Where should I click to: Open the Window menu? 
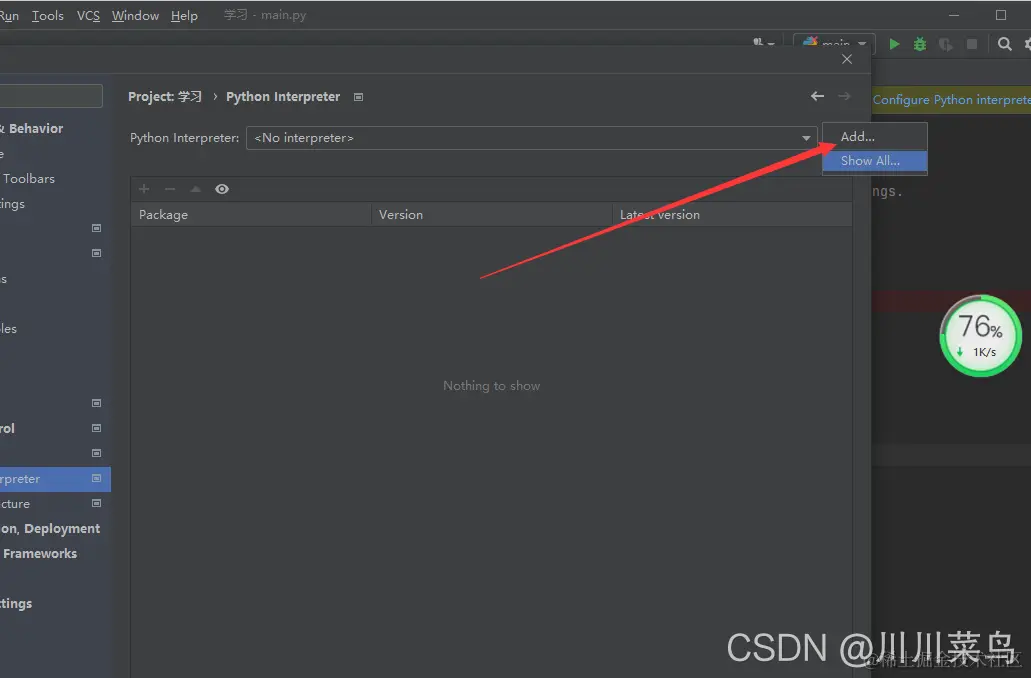click(135, 15)
